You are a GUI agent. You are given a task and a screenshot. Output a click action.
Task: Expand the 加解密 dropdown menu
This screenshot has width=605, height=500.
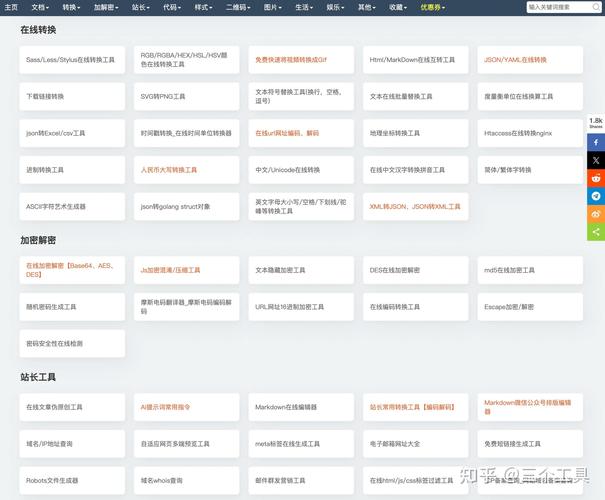(x=106, y=7)
